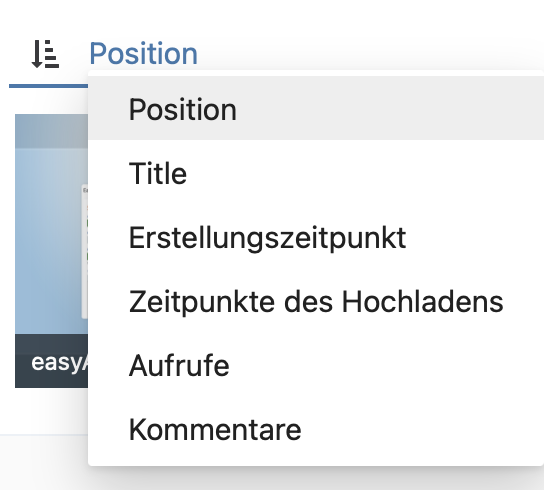Select Position in the sort menu
This screenshot has width=544, height=490.
316,109
